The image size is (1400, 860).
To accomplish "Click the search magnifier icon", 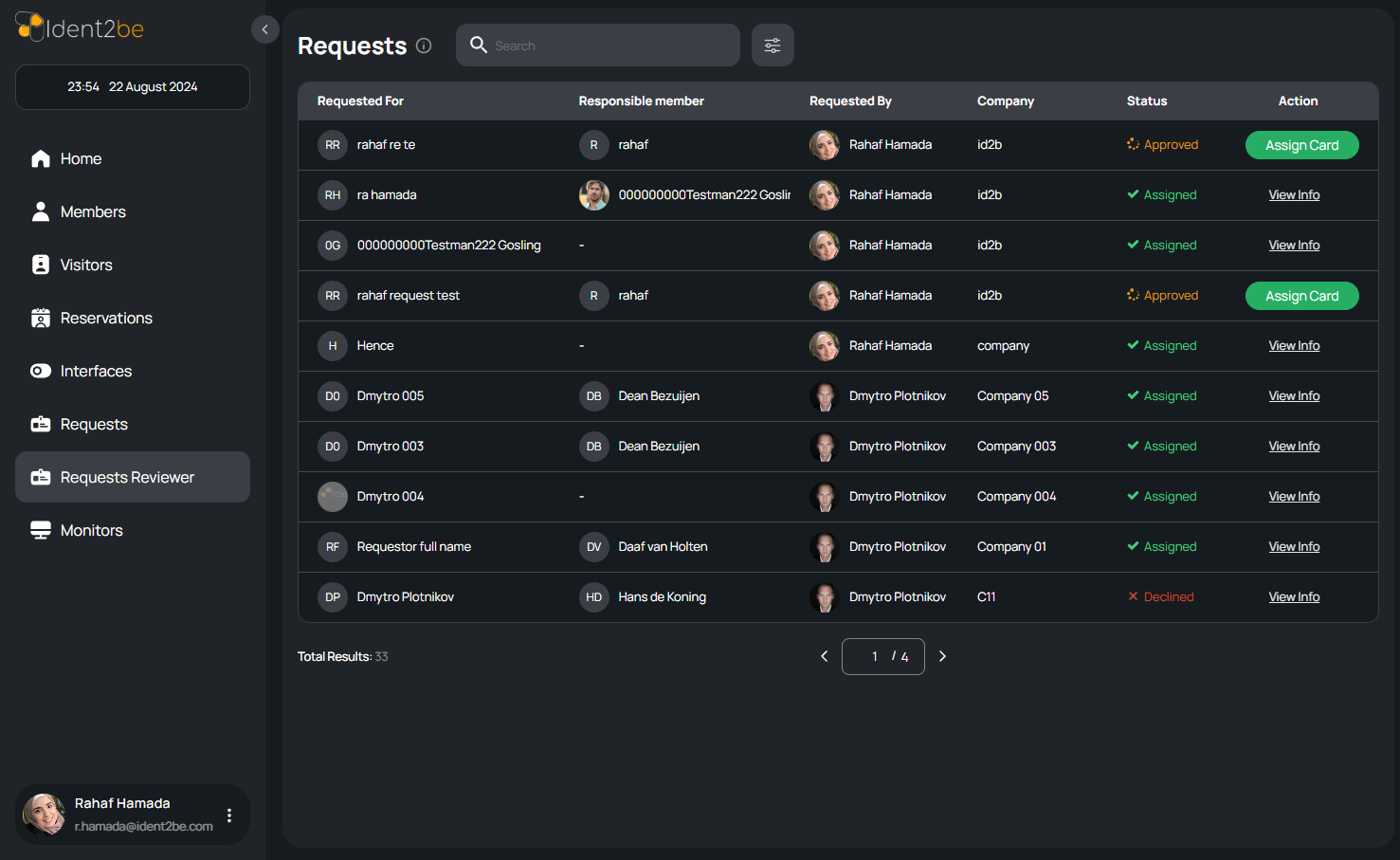I will (479, 45).
